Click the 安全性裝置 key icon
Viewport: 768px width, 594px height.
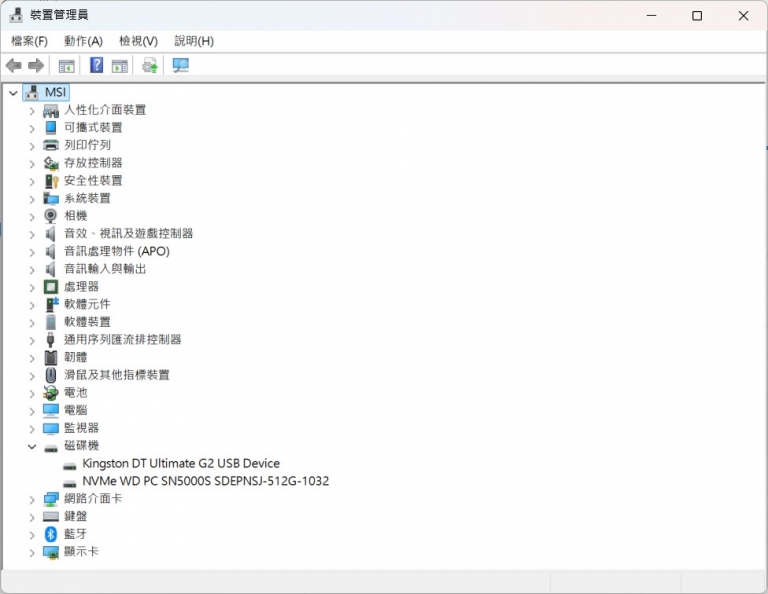(x=51, y=181)
